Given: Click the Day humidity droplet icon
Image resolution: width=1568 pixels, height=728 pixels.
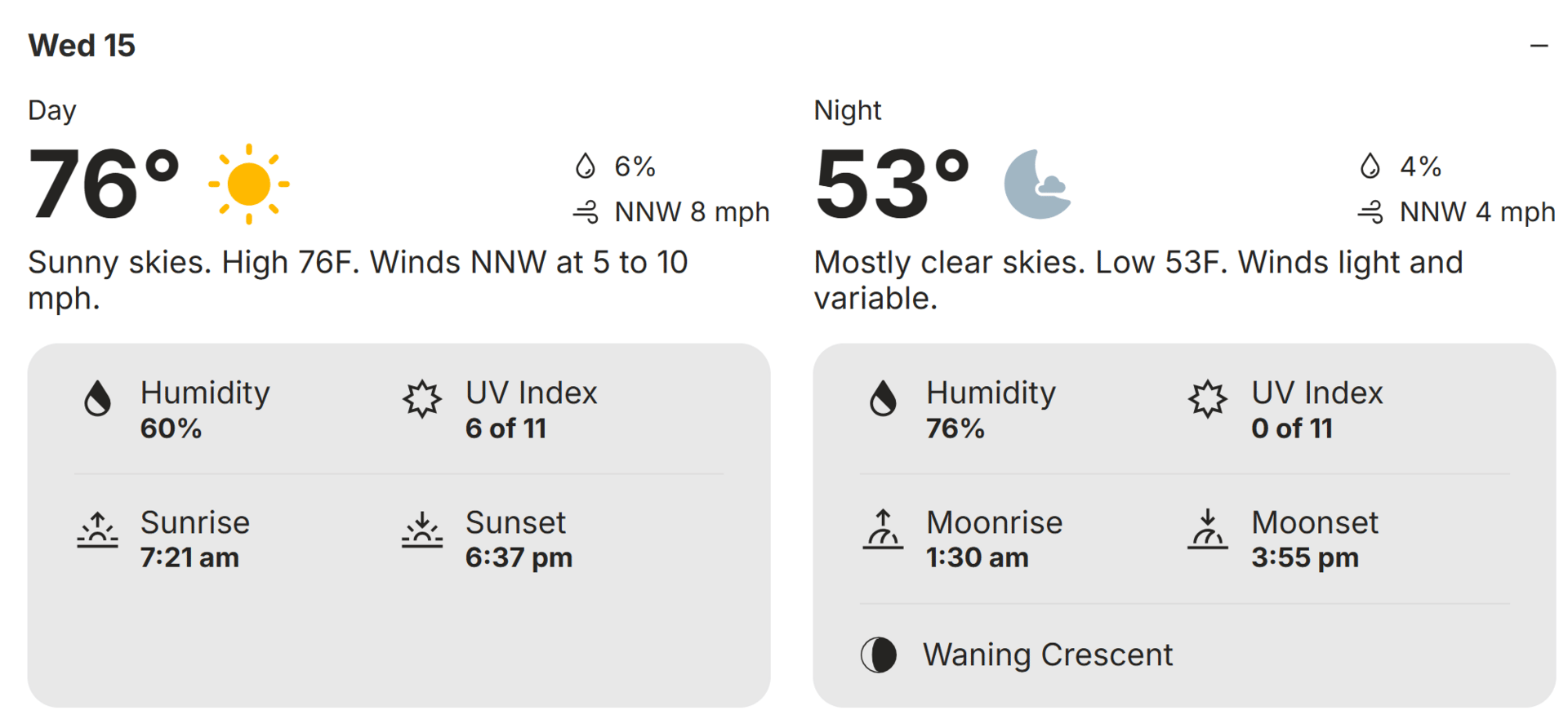Looking at the screenshot, I should pyautogui.click(x=97, y=398).
